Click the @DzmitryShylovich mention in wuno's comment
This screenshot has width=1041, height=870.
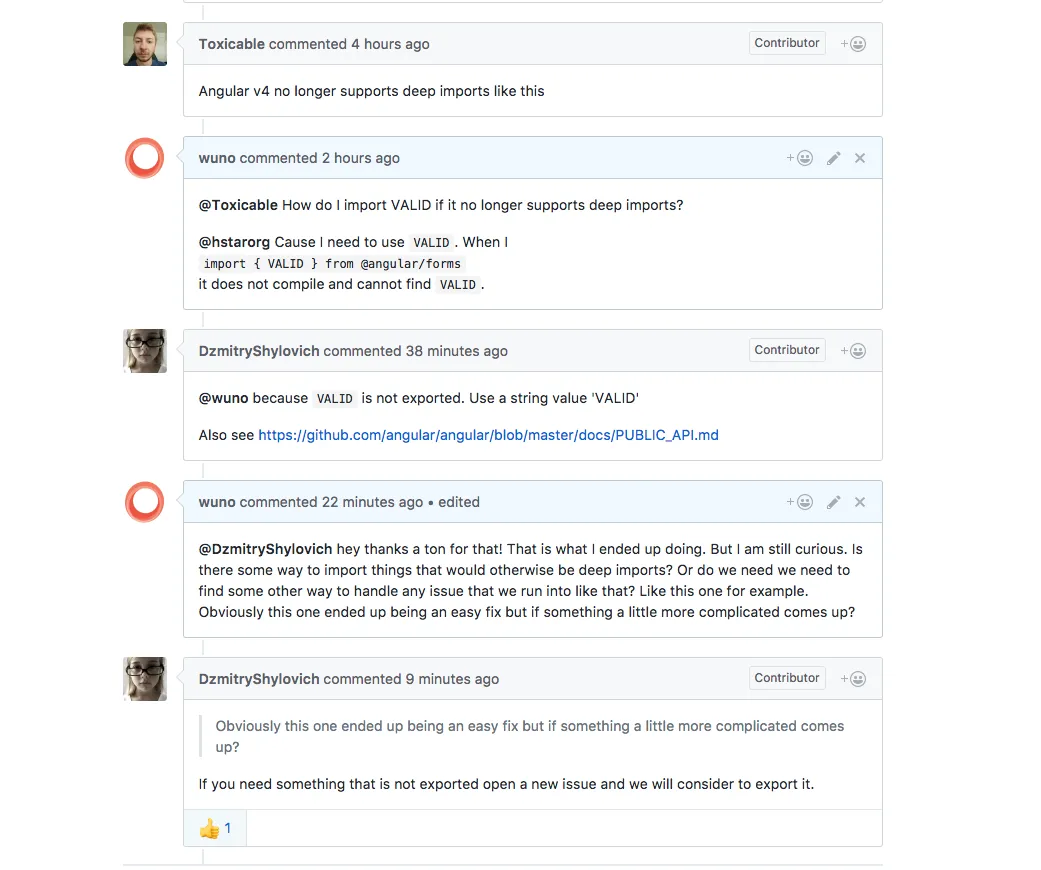coord(265,549)
